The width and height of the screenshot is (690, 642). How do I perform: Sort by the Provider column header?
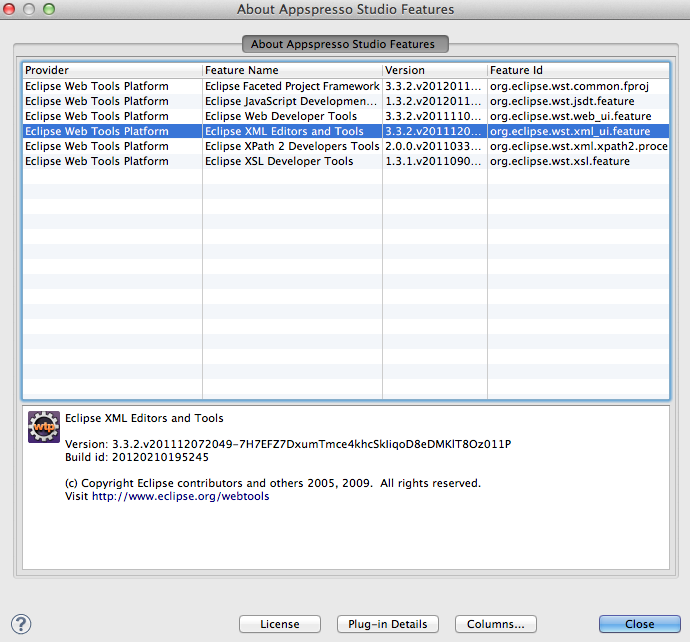point(112,70)
